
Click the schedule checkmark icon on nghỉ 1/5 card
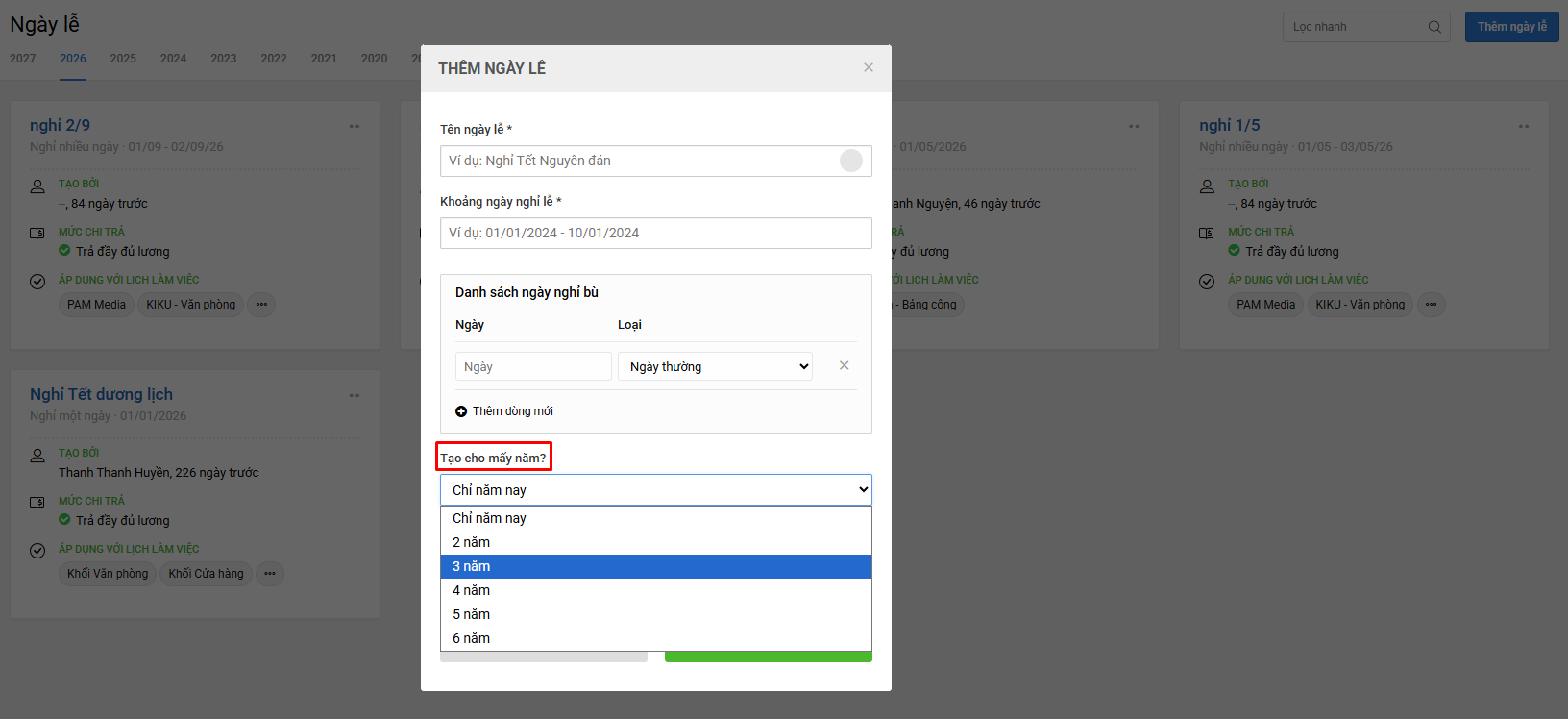tap(1207, 282)
